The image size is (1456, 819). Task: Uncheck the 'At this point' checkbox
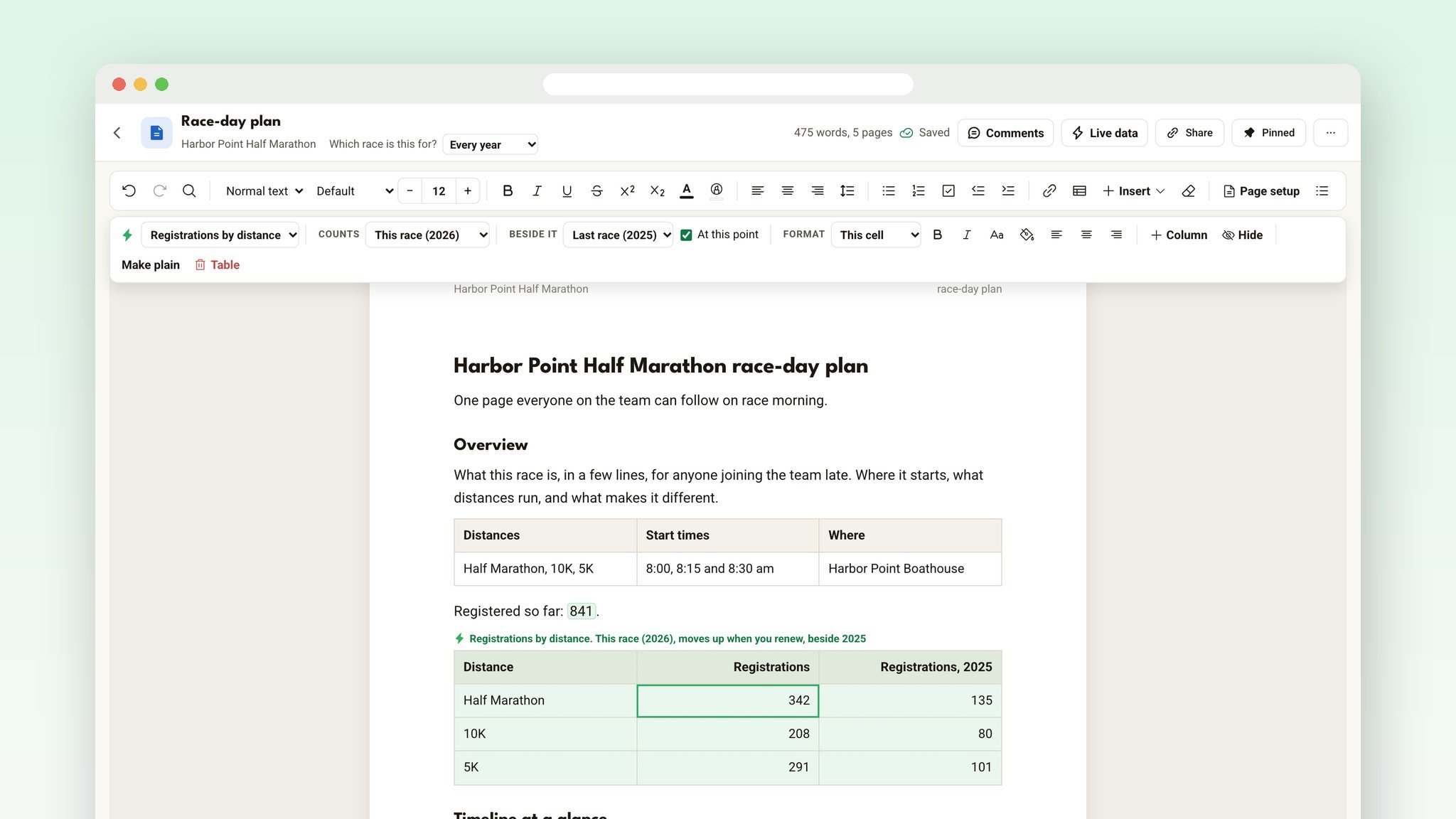pos(686,235)
